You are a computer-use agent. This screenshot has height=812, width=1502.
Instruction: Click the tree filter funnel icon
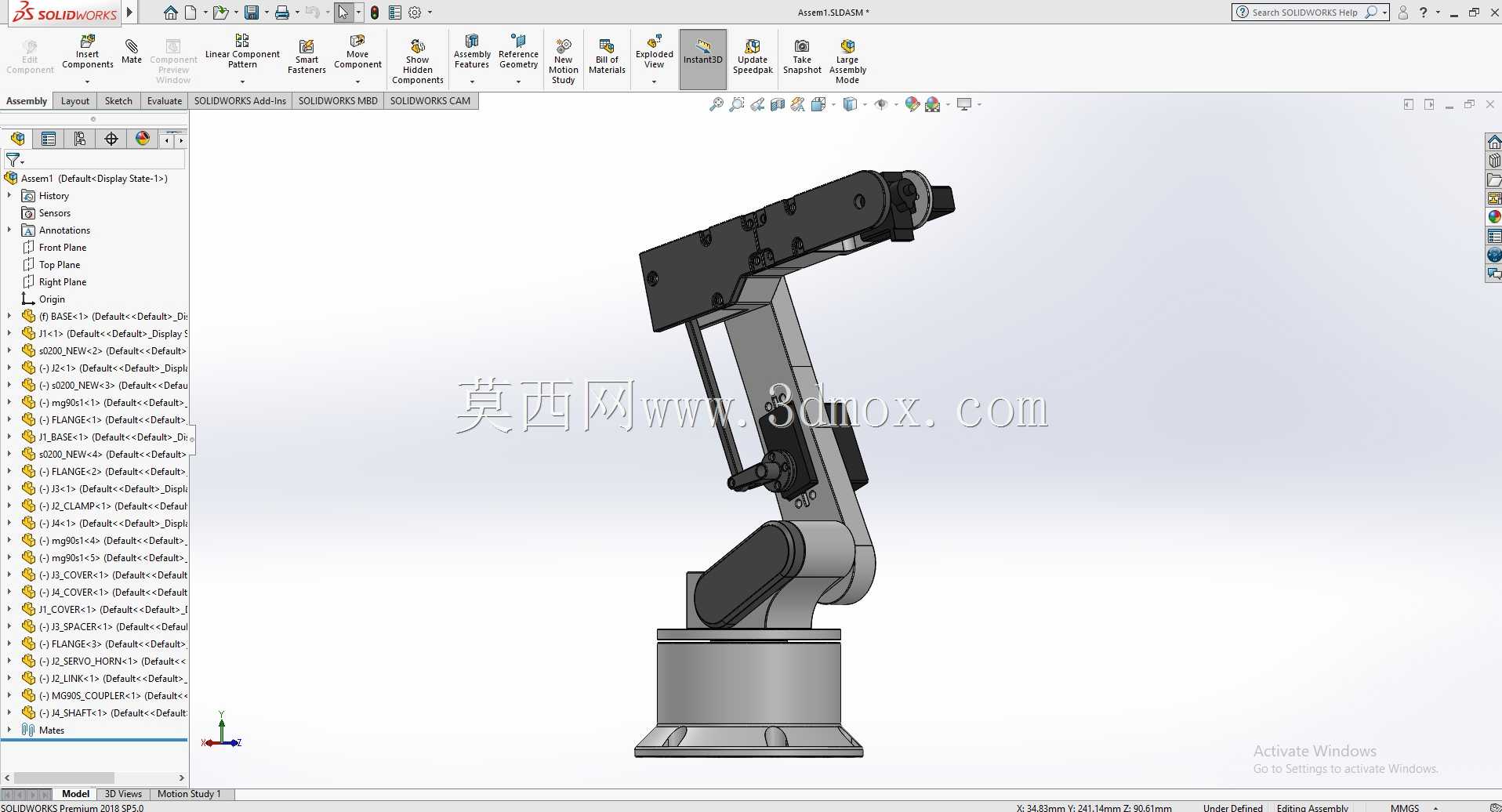tap(13, 160)
